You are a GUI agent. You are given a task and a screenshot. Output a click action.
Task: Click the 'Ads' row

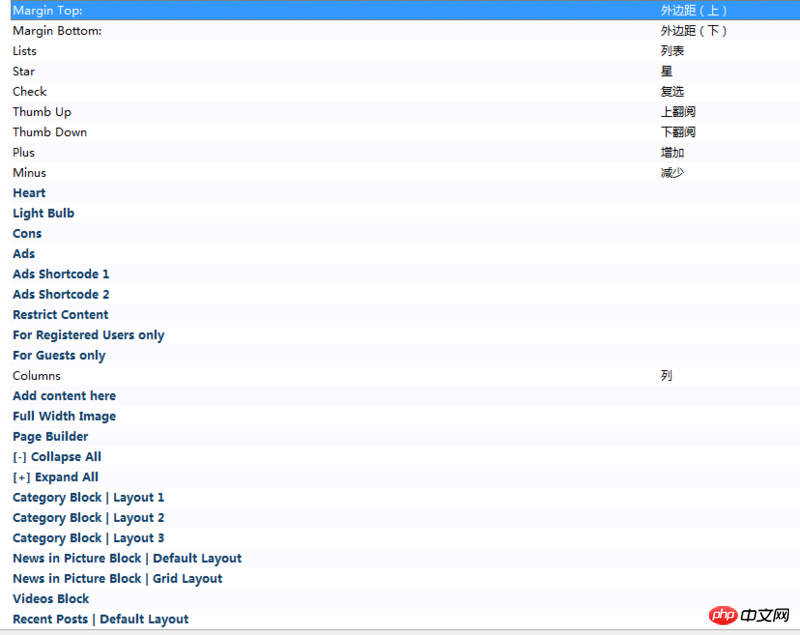(x=405, y=254)
